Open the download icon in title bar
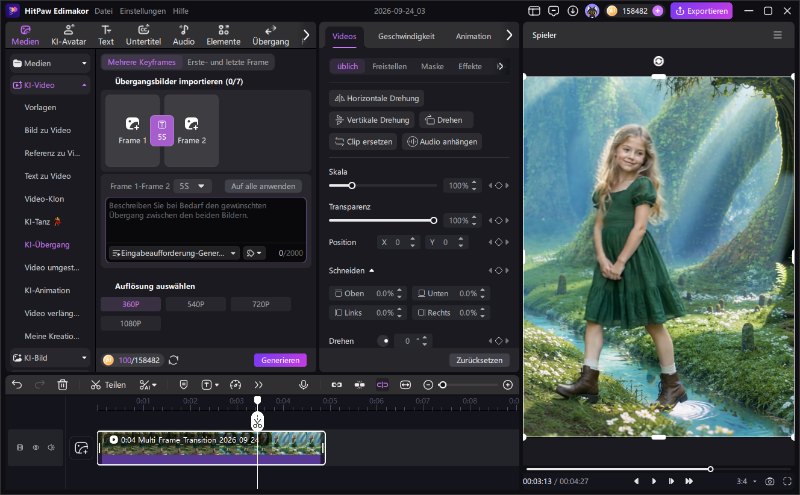 [x=573, y=11]
